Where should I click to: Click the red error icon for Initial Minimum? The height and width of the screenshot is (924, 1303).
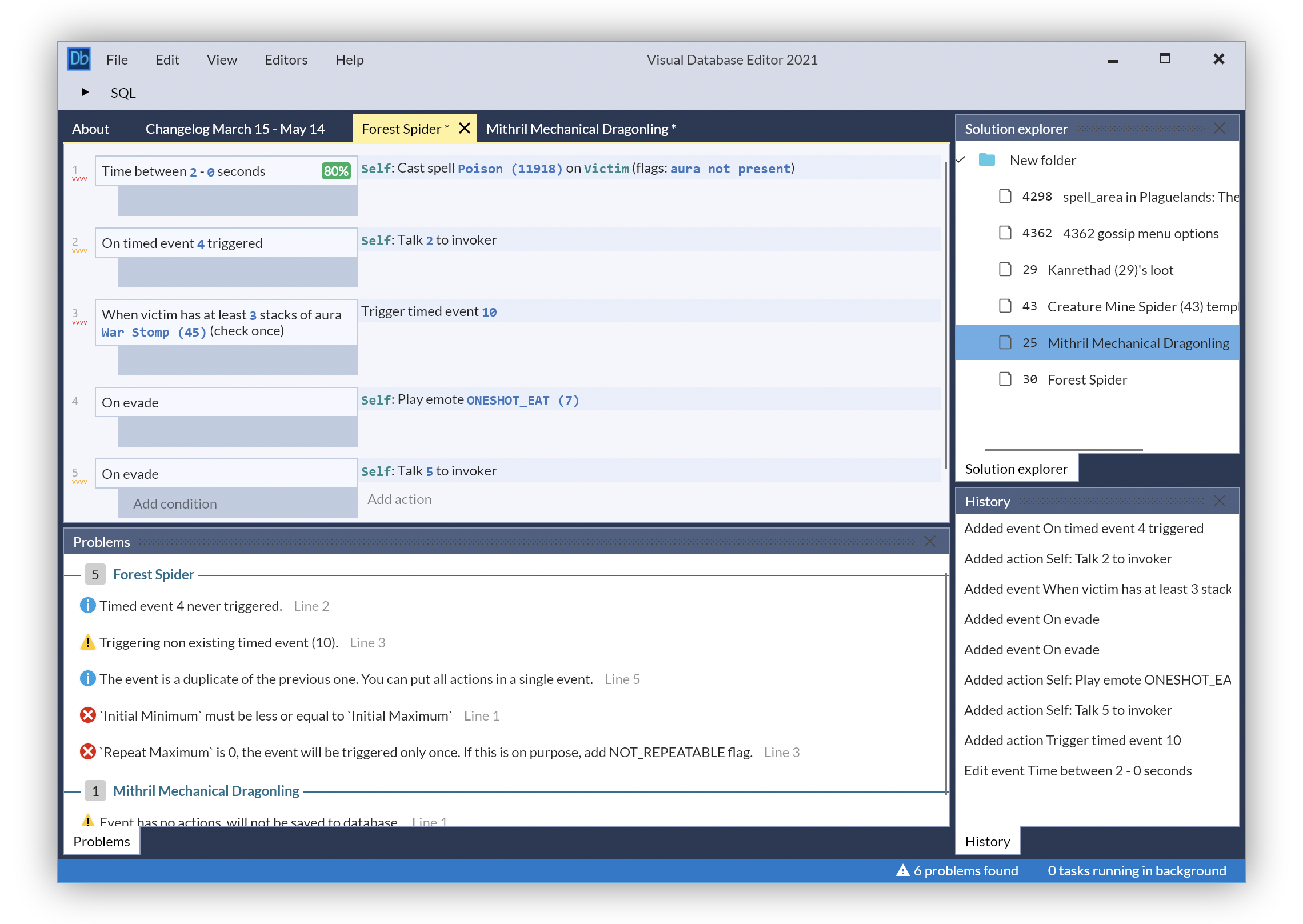click(87, 715)
